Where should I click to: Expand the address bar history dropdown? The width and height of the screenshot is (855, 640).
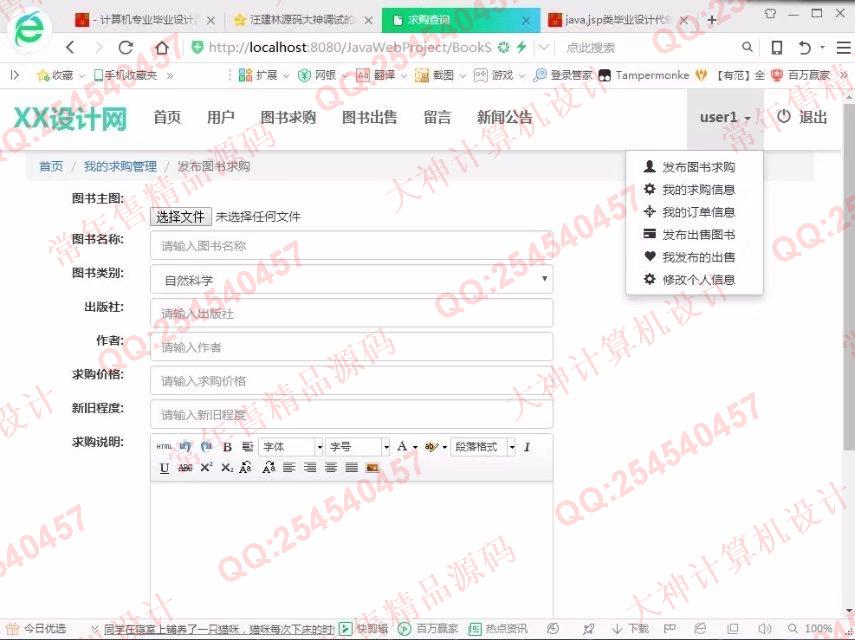coord(544,48)
